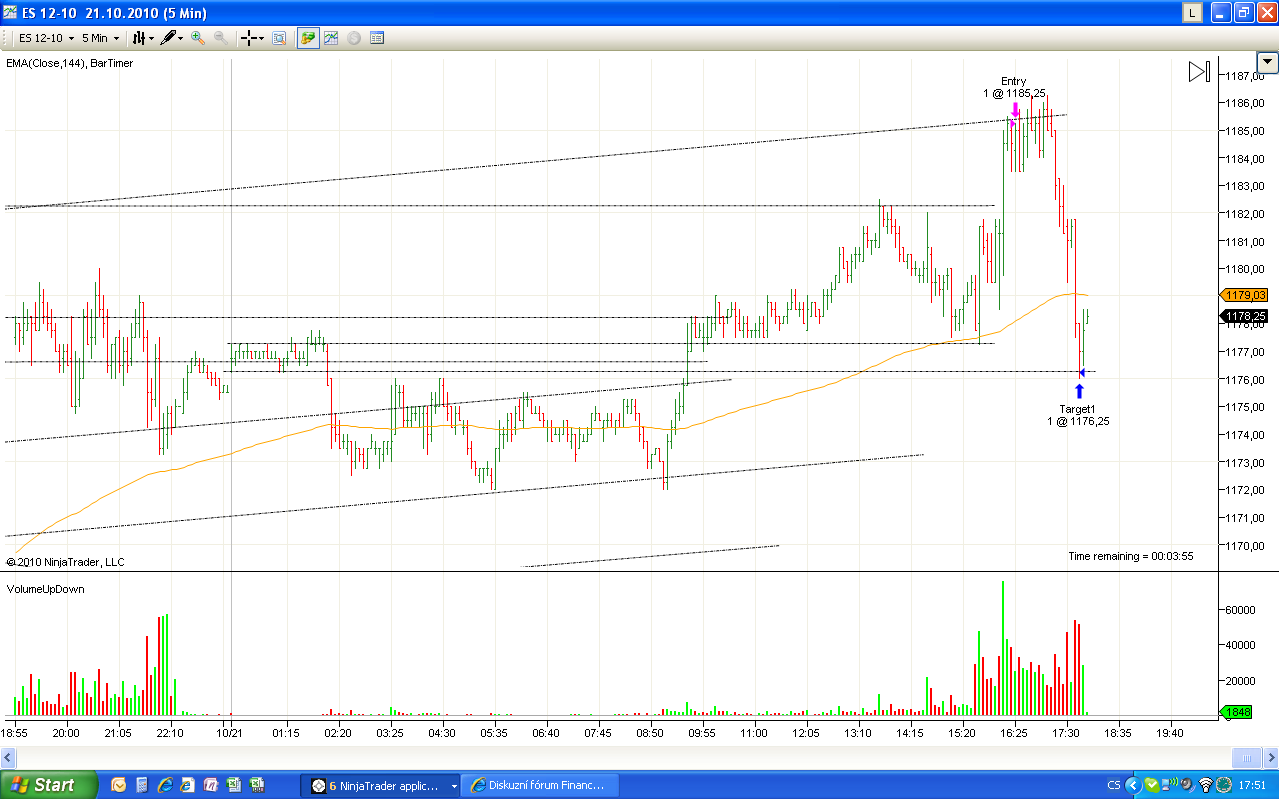Open the drawing tools pencil dropdown
Viewport: 1279px width, 799px height.
coord(172,38)
